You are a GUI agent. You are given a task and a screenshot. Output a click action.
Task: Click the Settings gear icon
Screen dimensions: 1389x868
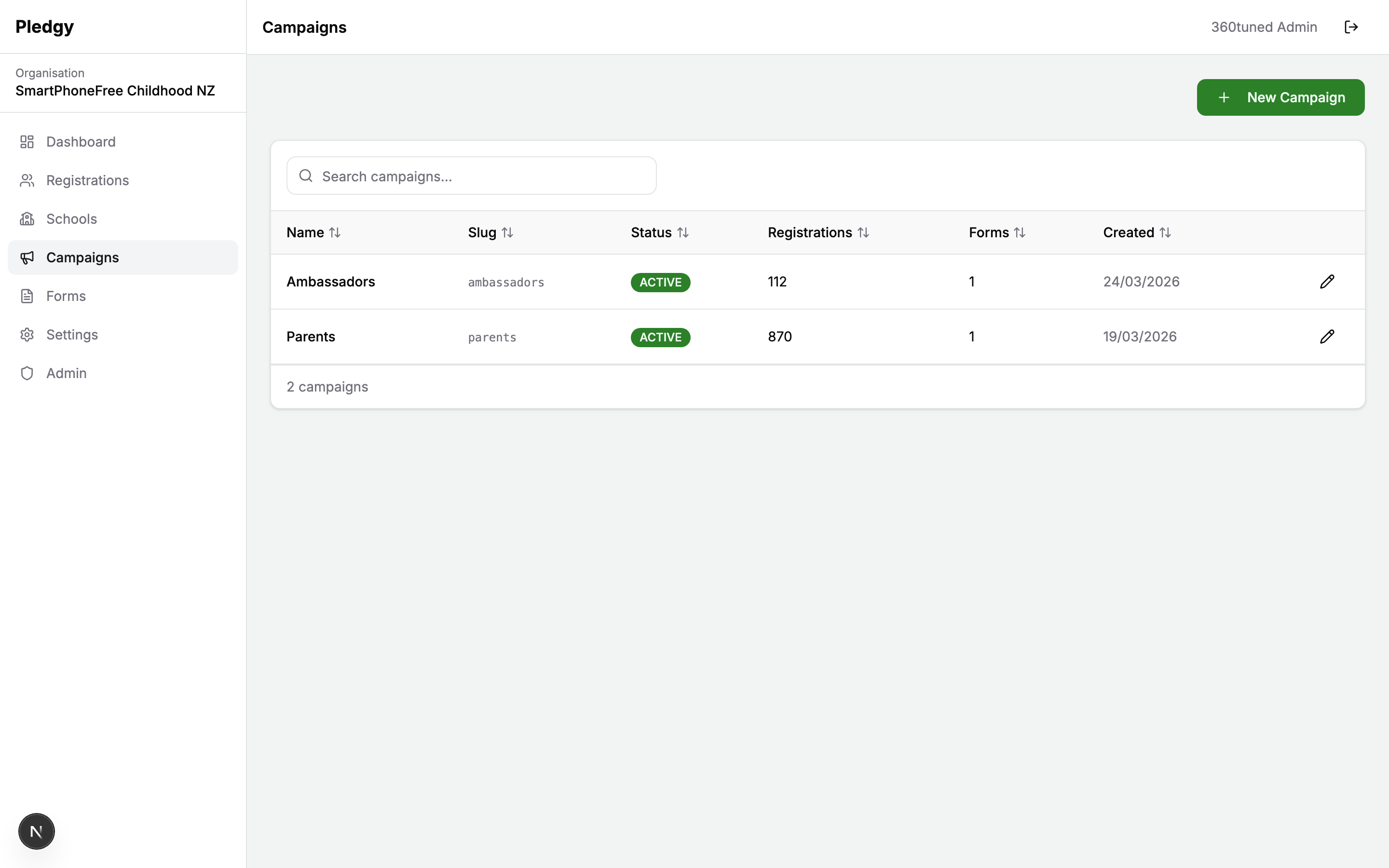pyautogui.click(x=27, y=334)
